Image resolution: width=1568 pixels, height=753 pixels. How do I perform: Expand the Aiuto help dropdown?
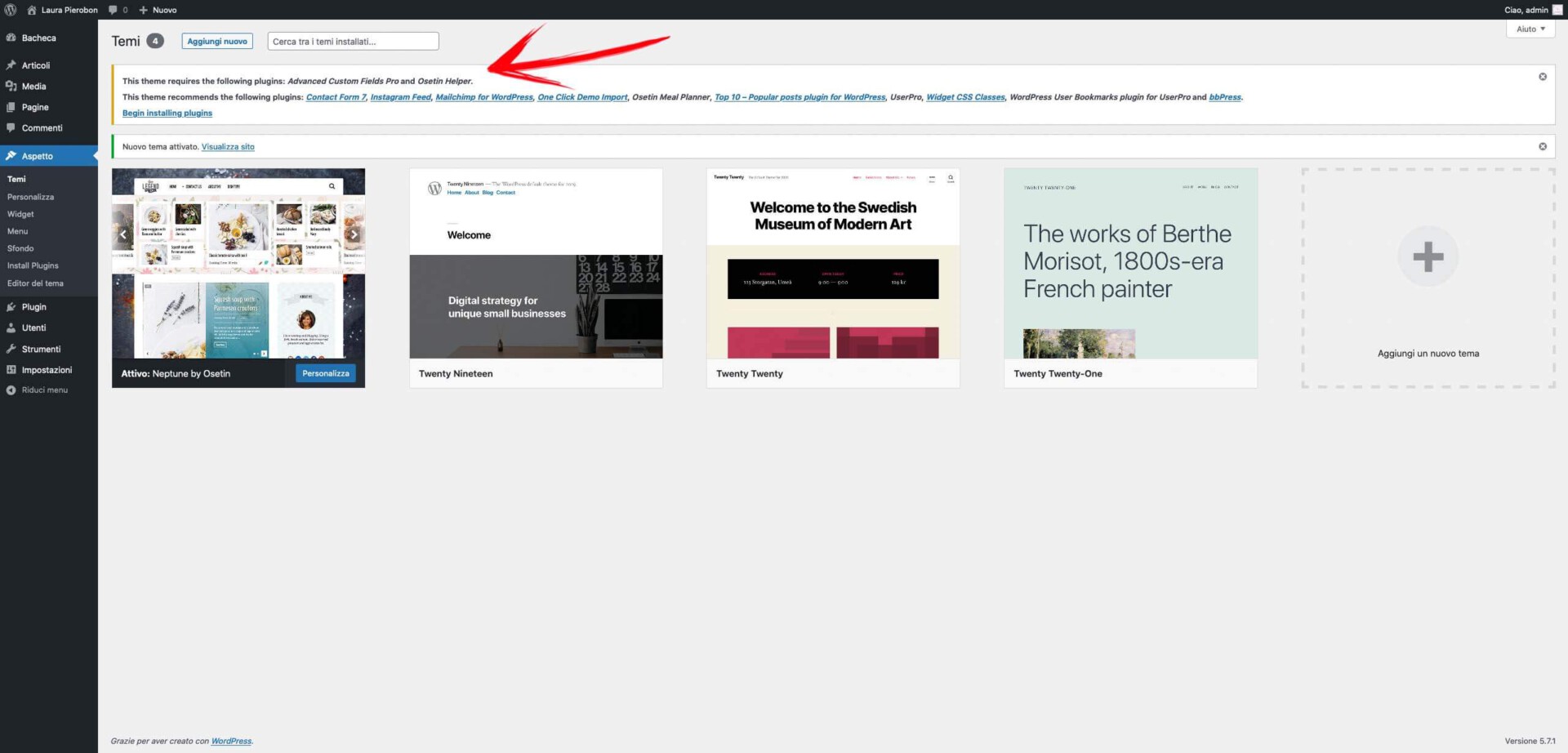tap(1530, 29)
